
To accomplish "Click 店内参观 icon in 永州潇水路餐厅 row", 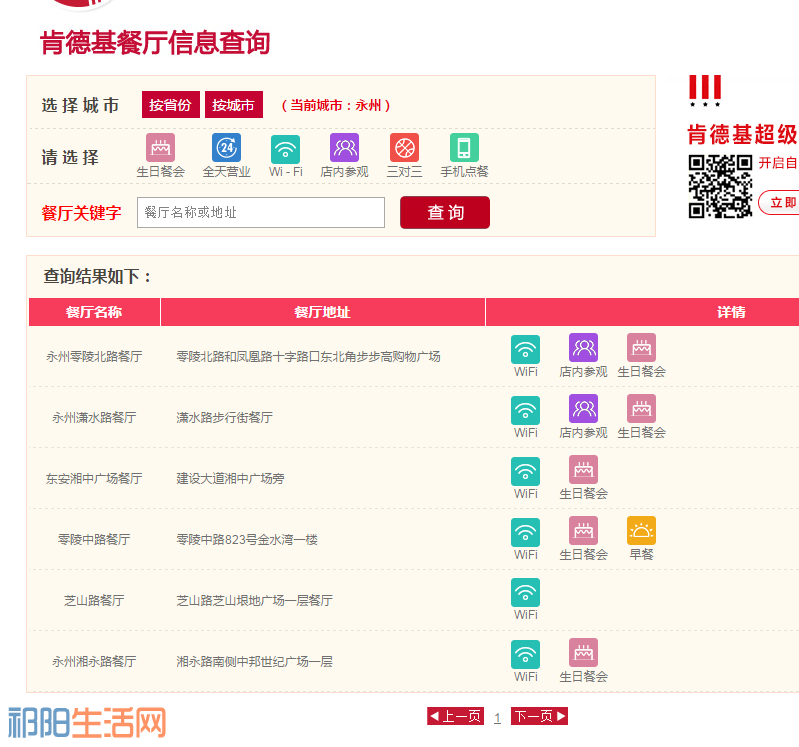I will (583, 409).
